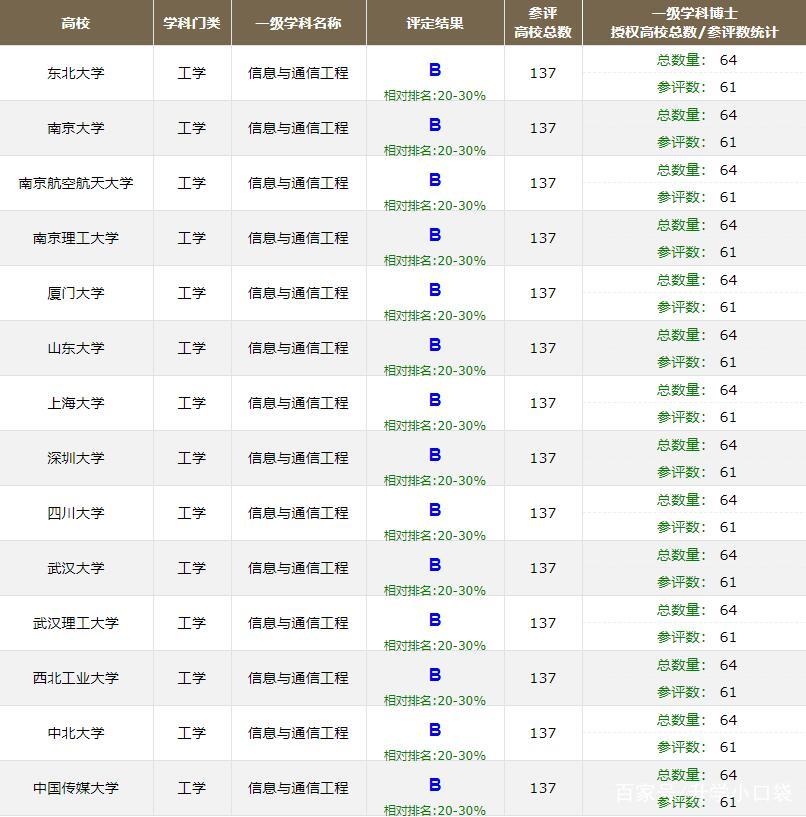Select 相对排名:20-30% in 四川大学 row
The height and width of the screenshot is (817, 806).
tap(435, 536)
